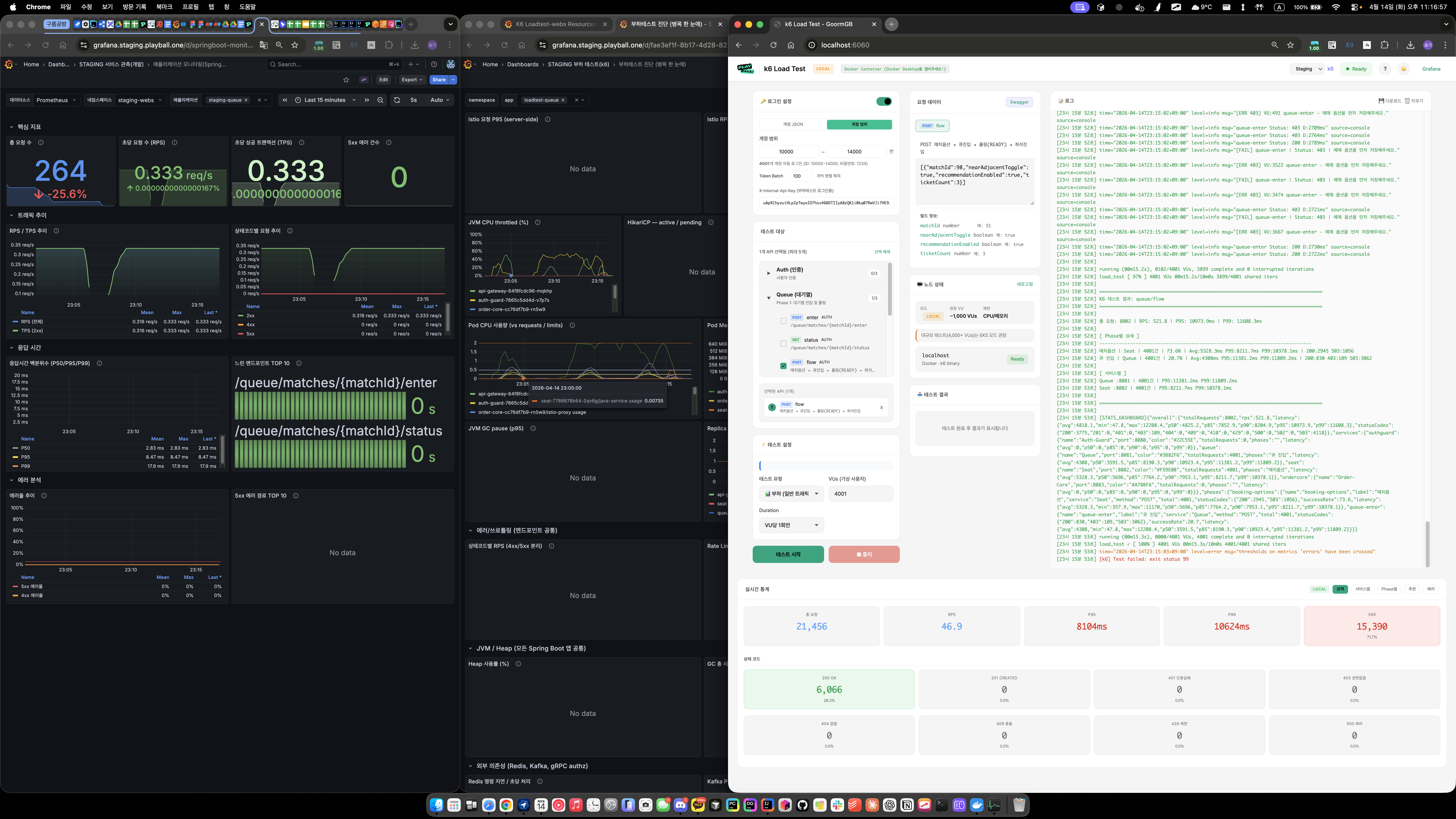Star the Spring Boot monitoring dashboard
Screen dimensions: 1456x819
(347, 80)
